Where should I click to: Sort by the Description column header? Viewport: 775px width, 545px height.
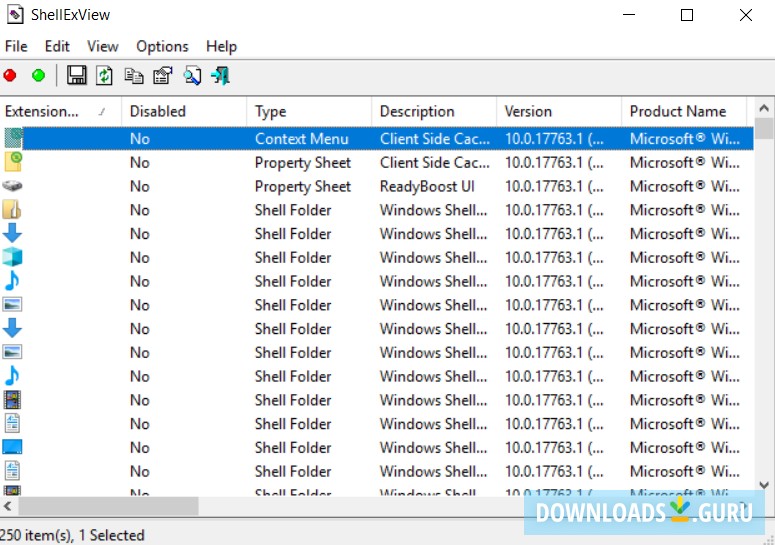coord(434,112)
